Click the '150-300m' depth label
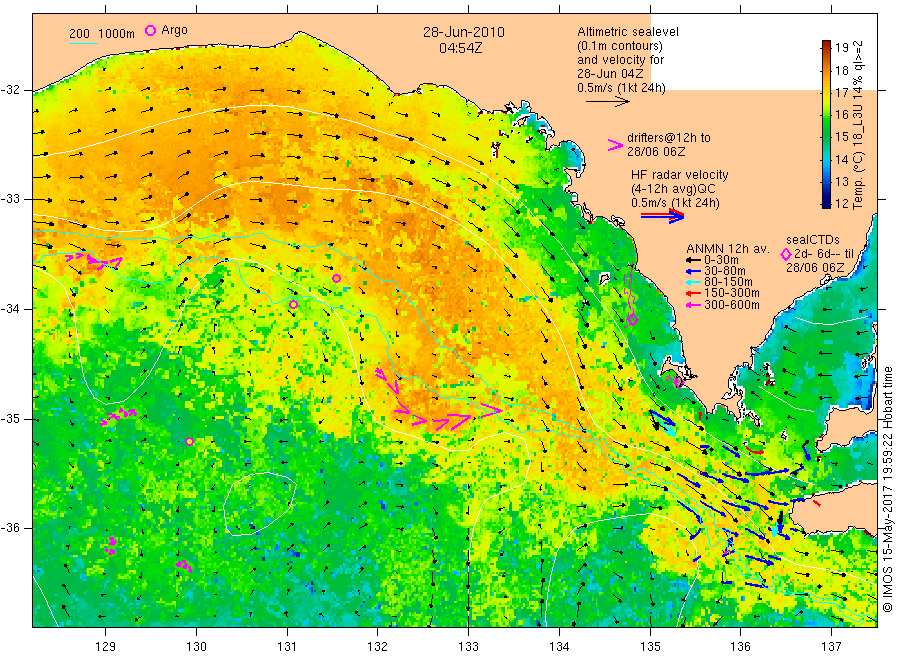 click(x=732, y=293)
